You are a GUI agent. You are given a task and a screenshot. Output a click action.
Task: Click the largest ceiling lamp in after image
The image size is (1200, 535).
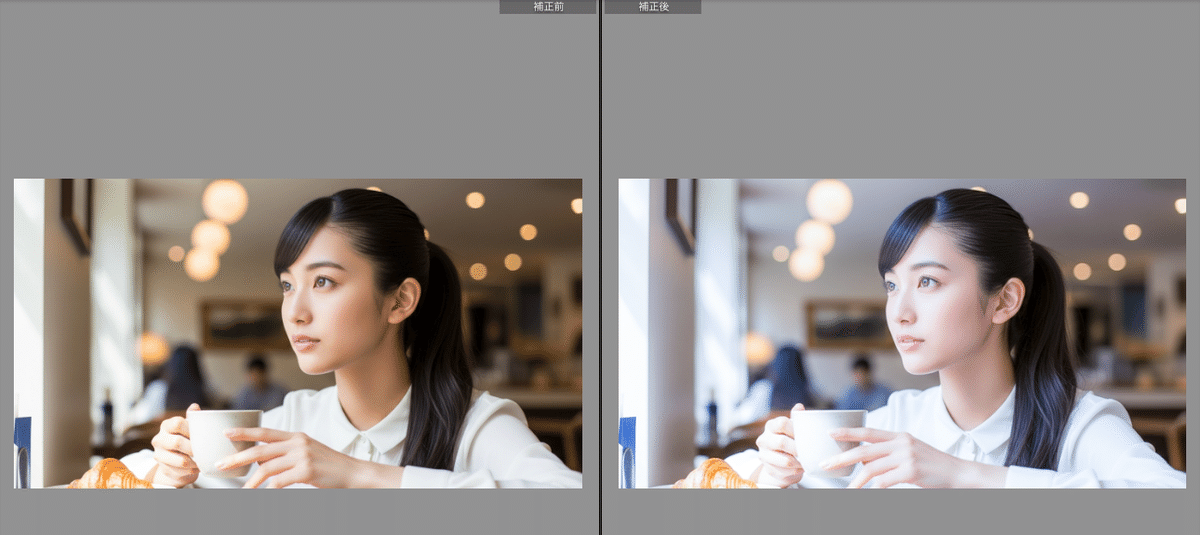click(x=830, y=201)
